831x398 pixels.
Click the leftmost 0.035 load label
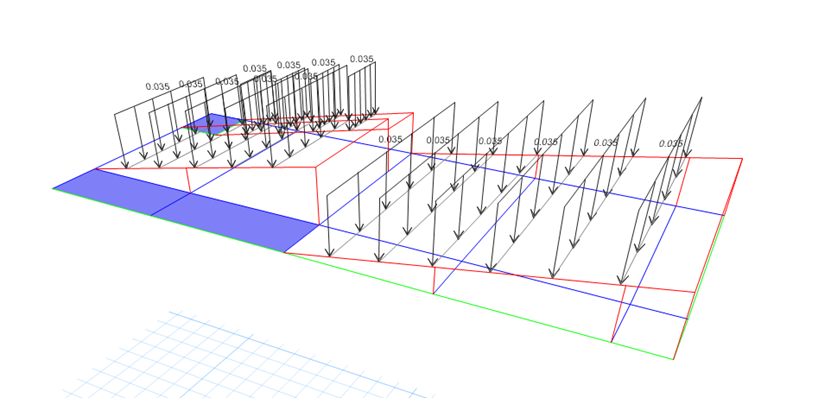[x=157, y=87]
